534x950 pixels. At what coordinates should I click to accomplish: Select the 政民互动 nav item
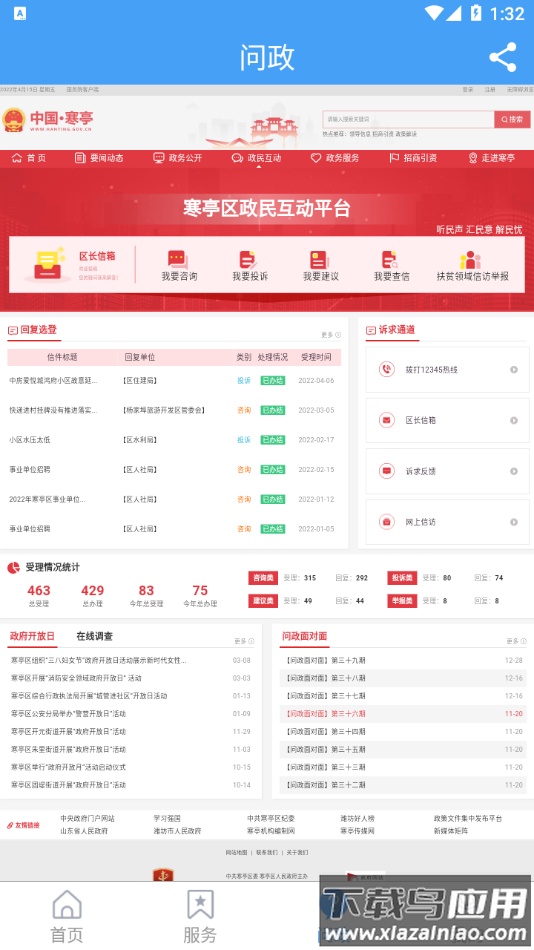(x=256, y=158)
